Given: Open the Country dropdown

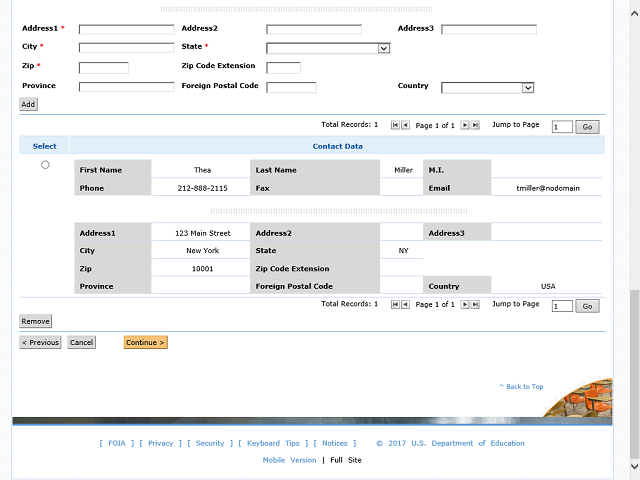Looking at the screenshot, I should 488,88.
